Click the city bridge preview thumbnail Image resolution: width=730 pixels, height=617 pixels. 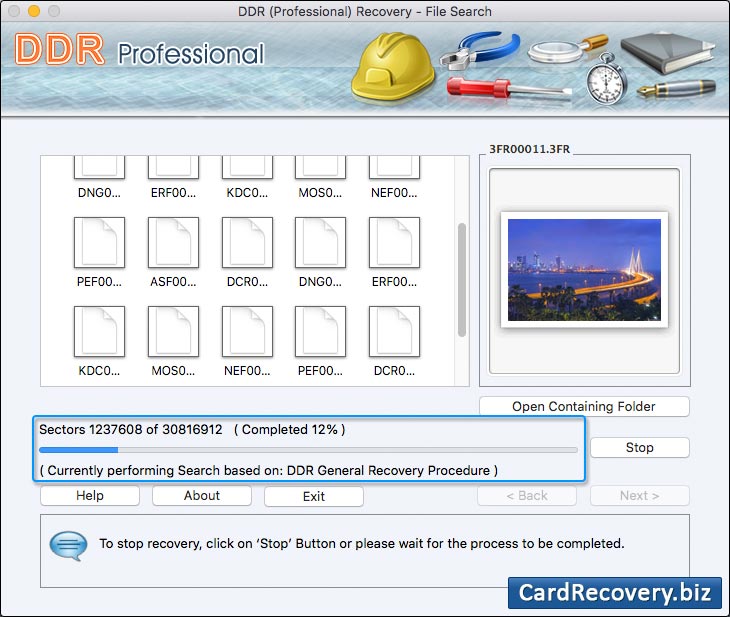[x=584, y=270]
